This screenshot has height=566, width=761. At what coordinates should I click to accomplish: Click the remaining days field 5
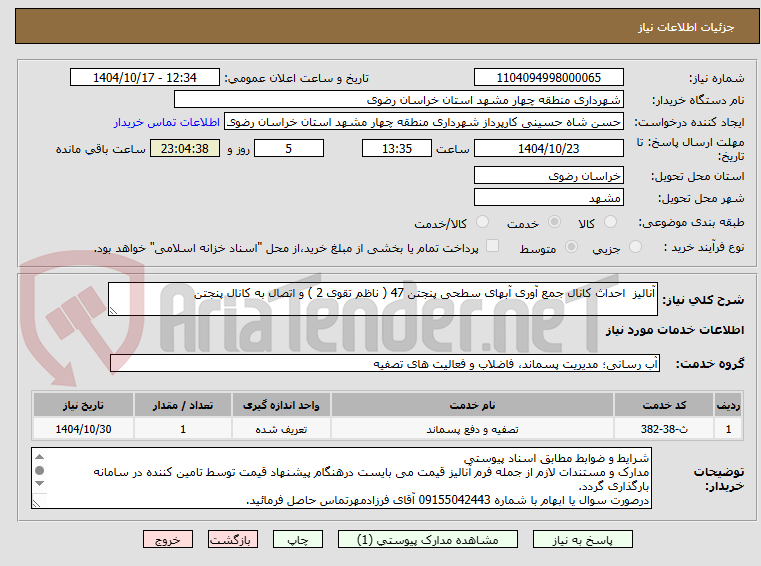coord(289,149)
